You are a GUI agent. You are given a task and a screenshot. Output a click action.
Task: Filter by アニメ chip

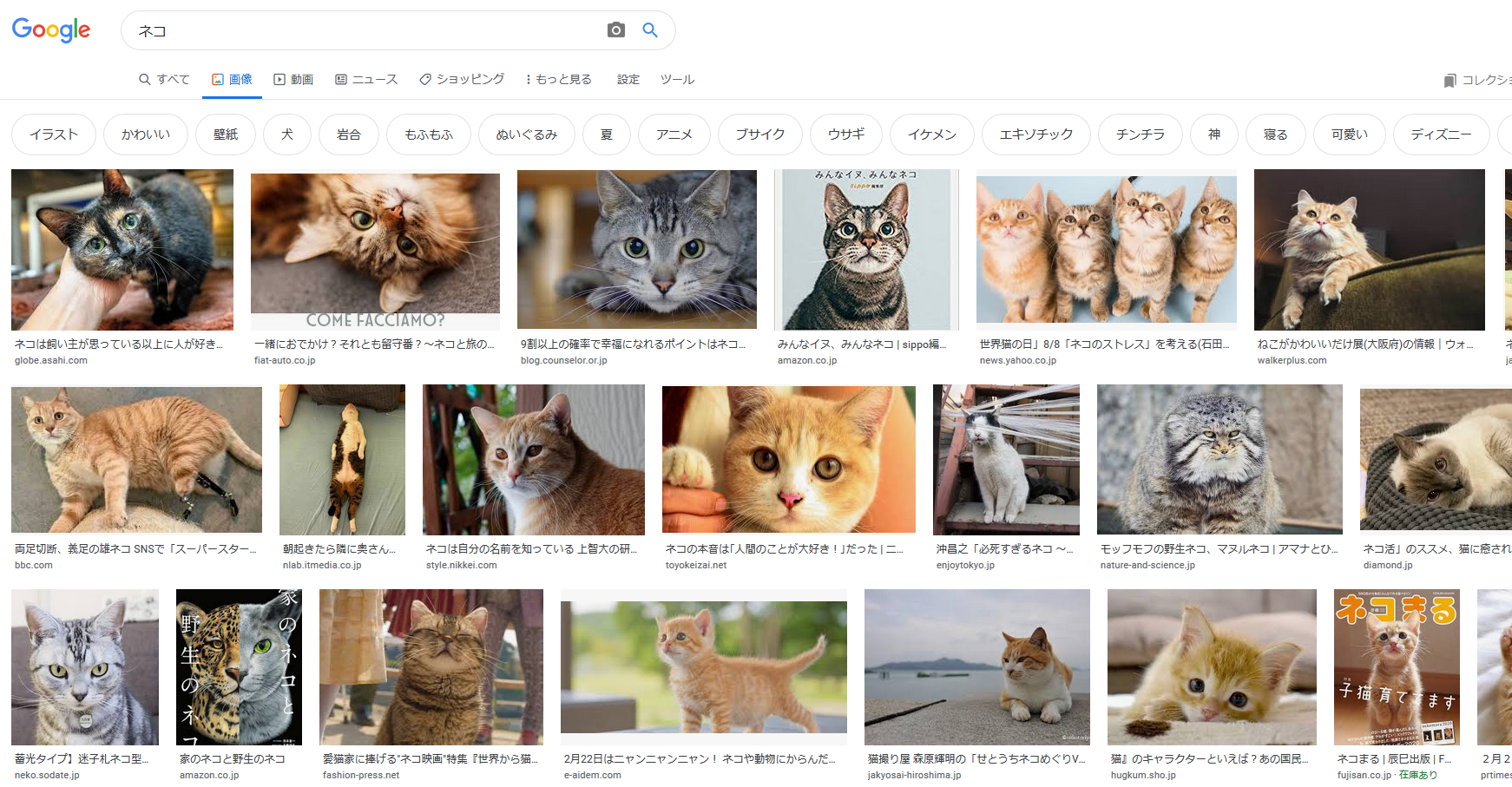click(x=674, y=134)
